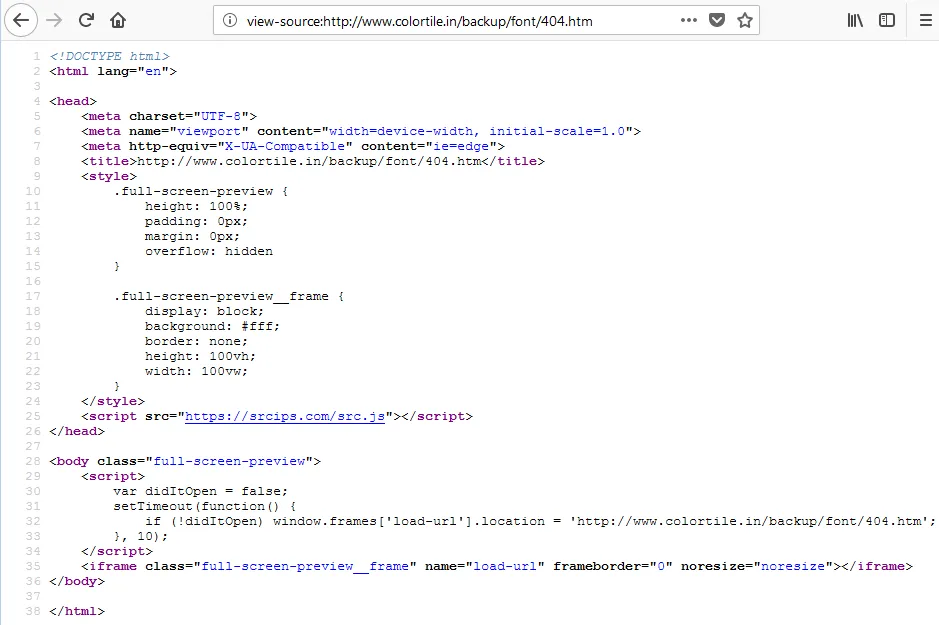This screenshot has width=939, height=625.
Task: Click 'width: 100vw;' line
Action: coord(196,371)
